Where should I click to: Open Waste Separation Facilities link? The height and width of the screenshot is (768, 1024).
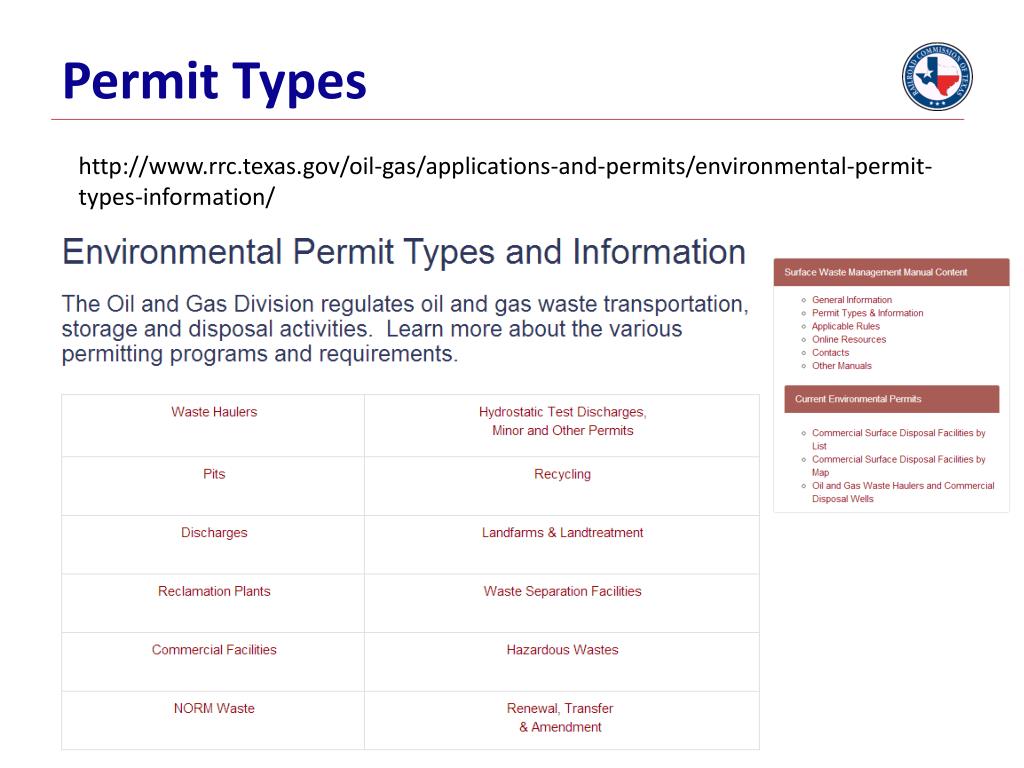pyautogui.click(x=562, y=591)
